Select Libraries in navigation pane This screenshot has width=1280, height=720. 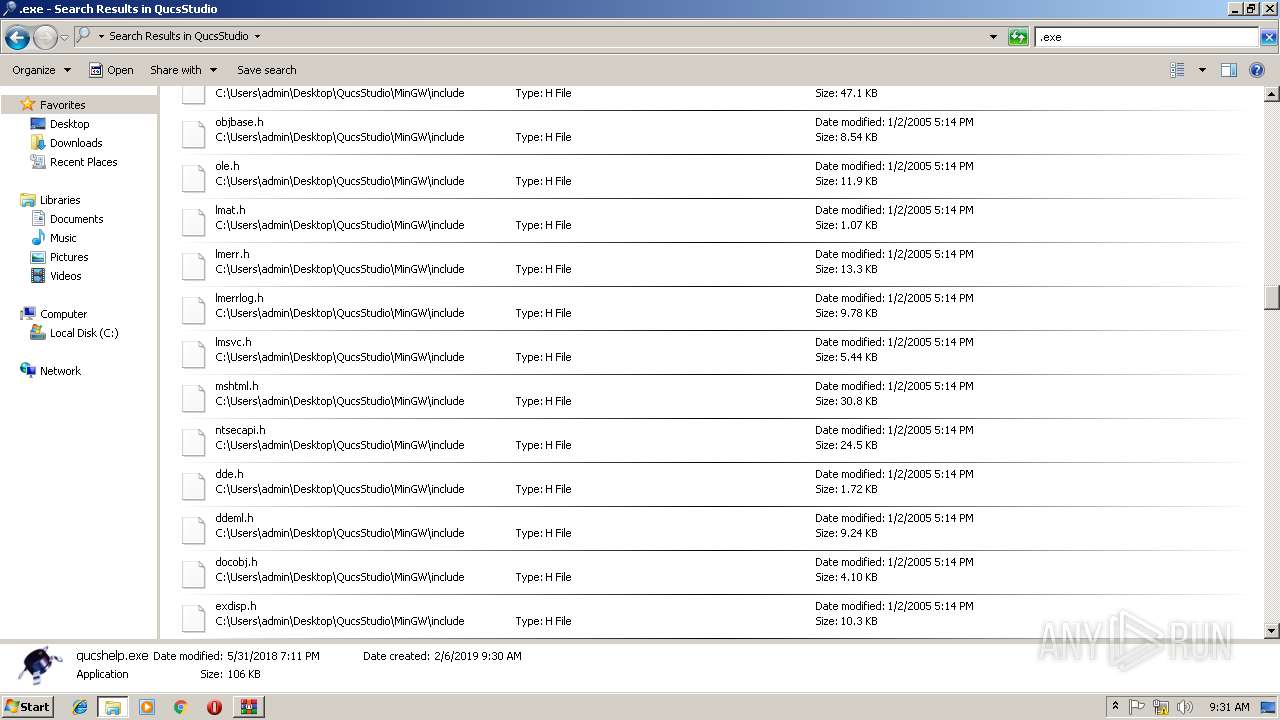(60, 200)
